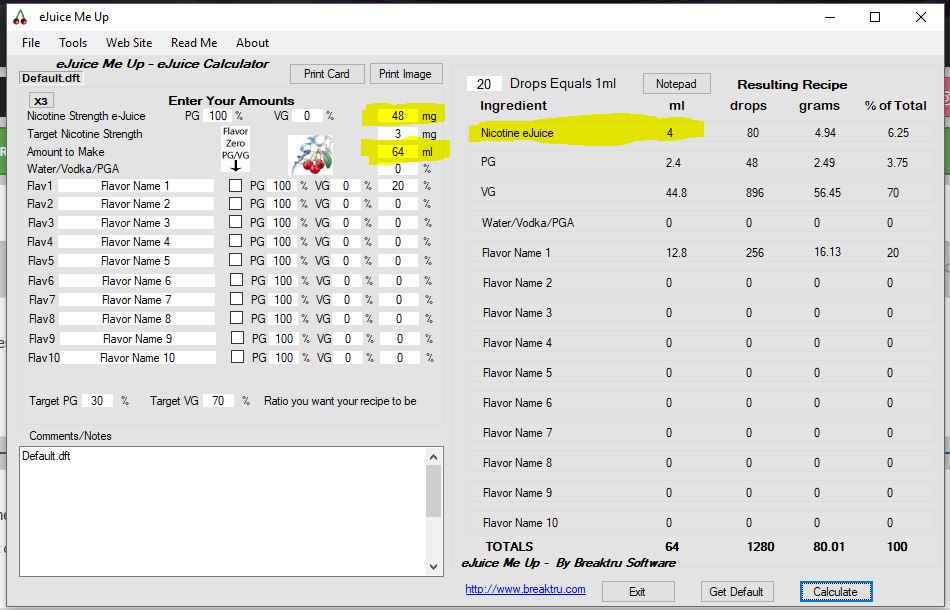Viewport: 950px width, 610px height.
Task: Enable the Flav1 Flavor Zero PG/VG checkbox
Action: (x=236, y=186)
